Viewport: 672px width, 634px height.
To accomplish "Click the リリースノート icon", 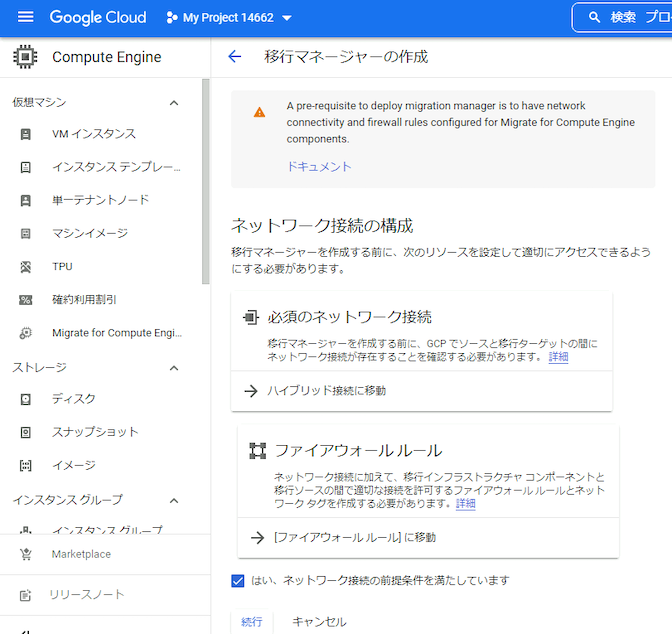I will tap(26, 595).
